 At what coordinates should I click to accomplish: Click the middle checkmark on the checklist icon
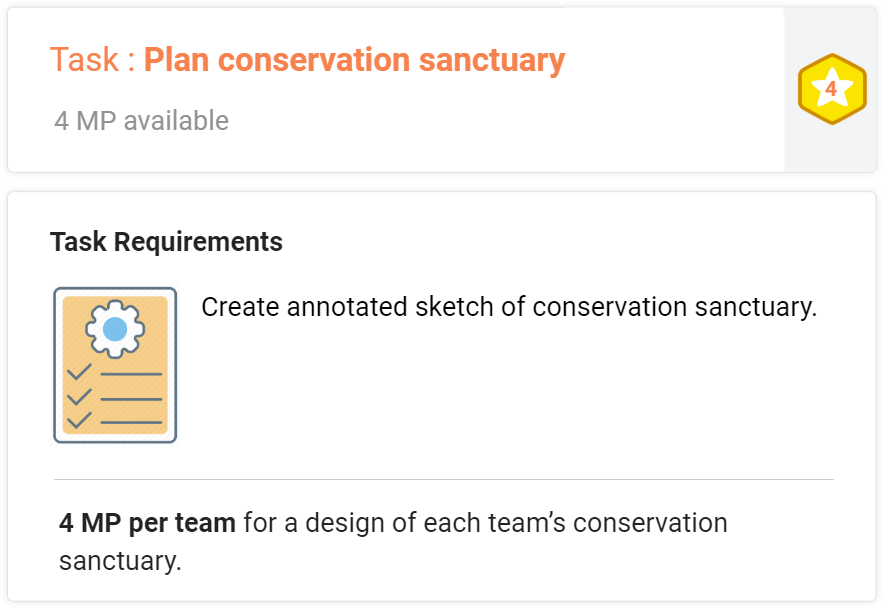pyautogui.click(x=79, y=397)
